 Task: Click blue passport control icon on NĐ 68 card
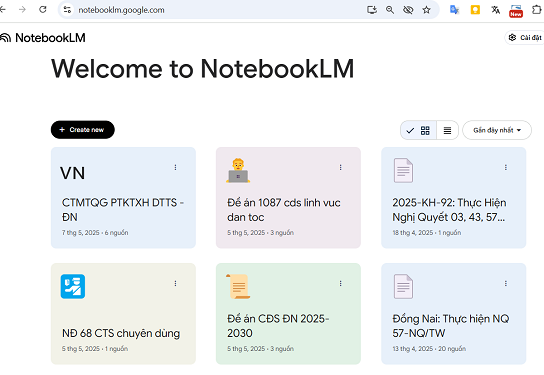tap(73, 287)
